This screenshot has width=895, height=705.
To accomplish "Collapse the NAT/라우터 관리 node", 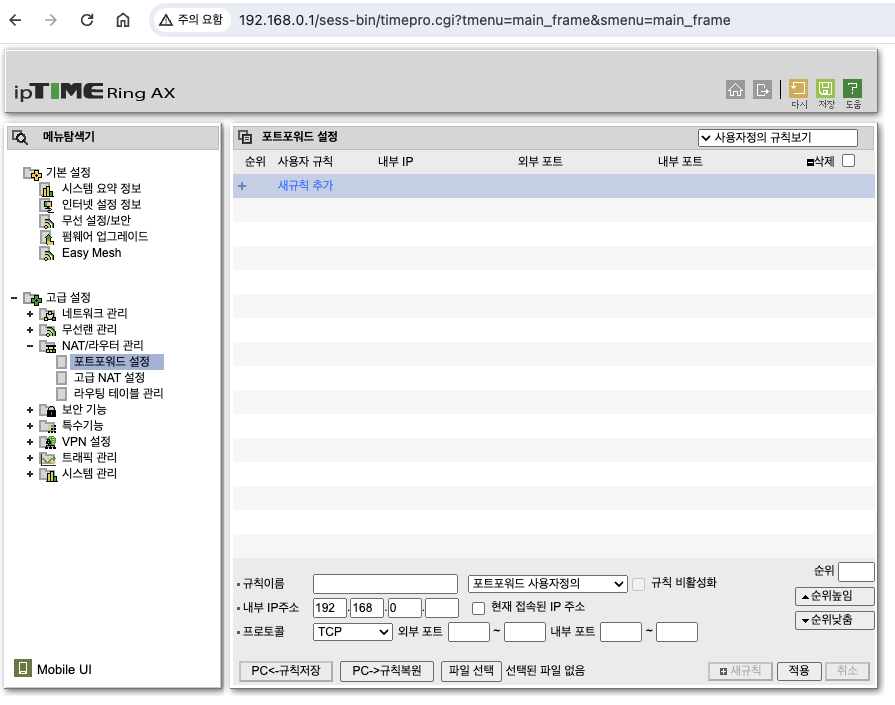I will [x=30, y=346].
